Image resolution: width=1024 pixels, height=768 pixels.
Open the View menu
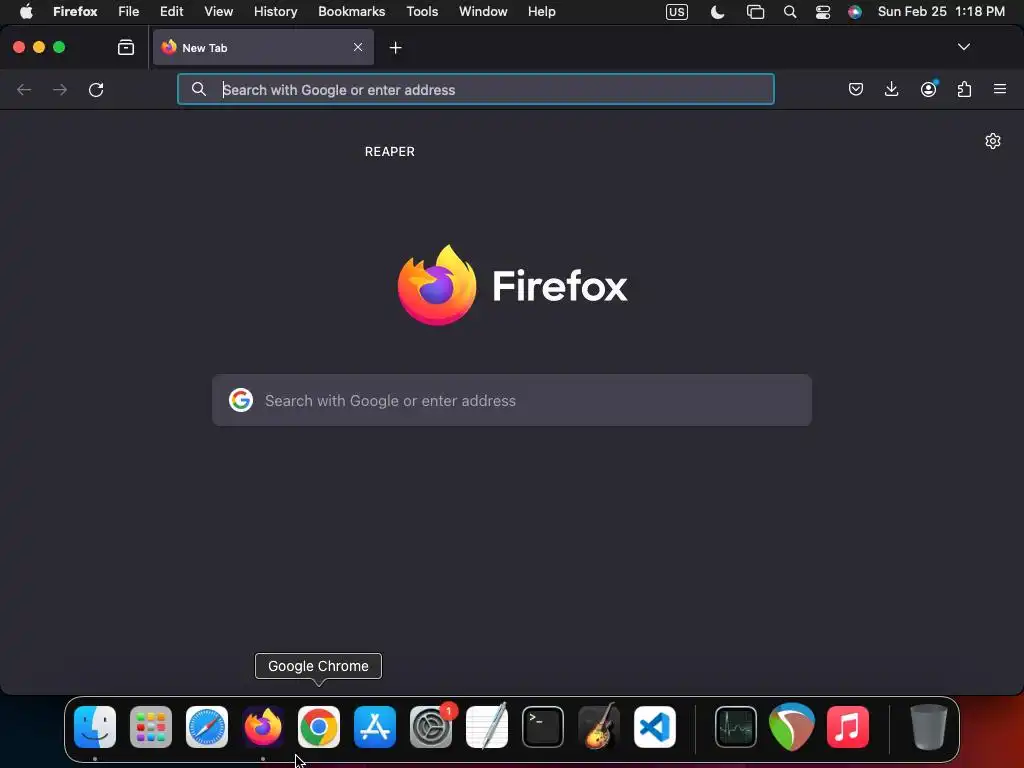point(218,12)
